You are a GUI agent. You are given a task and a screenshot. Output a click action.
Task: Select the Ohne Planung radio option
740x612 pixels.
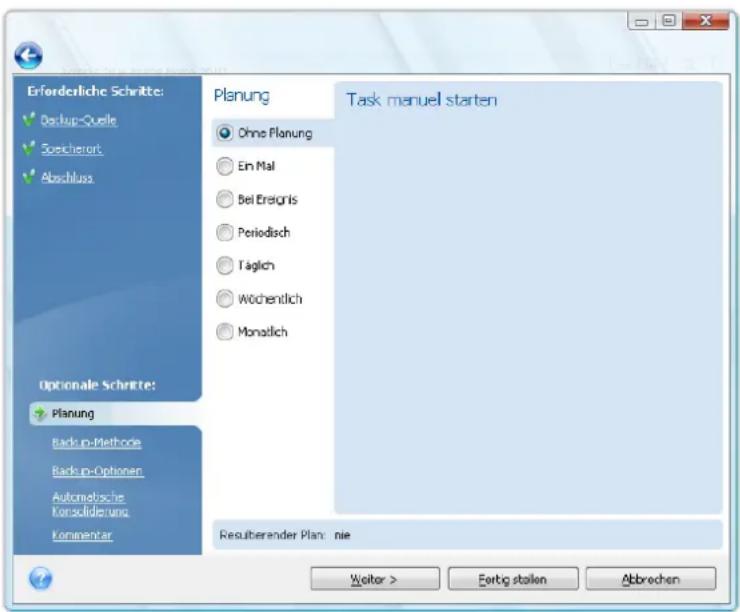[225, 133]
